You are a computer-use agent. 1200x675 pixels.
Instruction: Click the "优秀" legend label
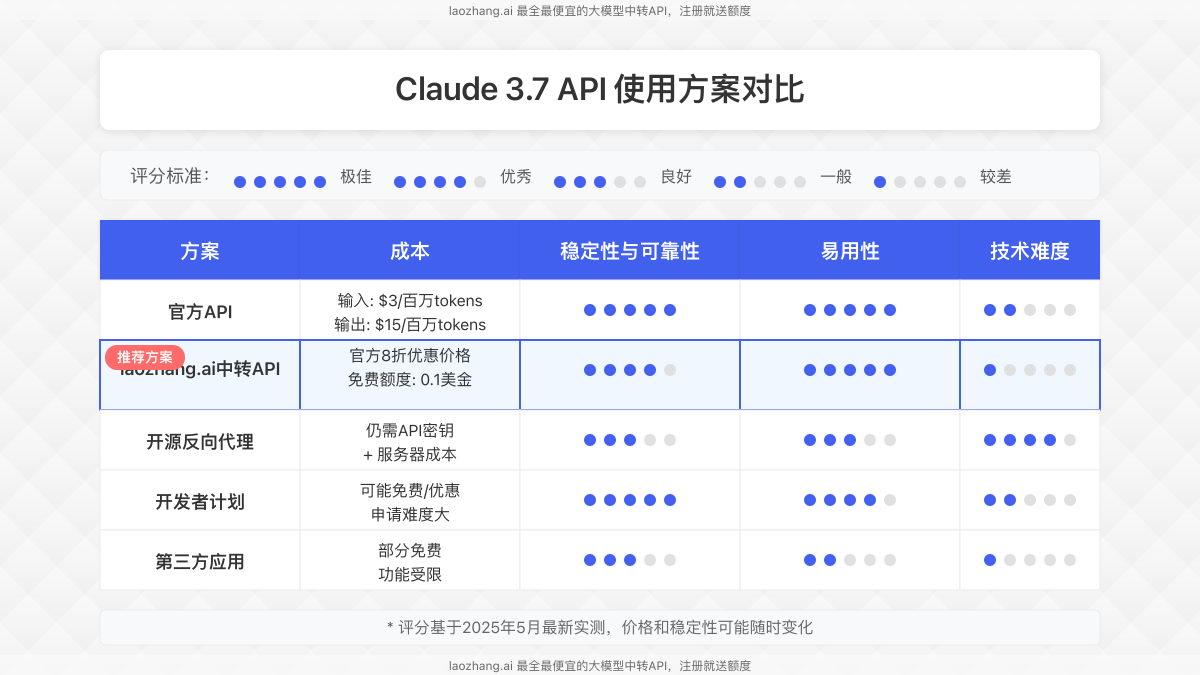tap(516, 177)
